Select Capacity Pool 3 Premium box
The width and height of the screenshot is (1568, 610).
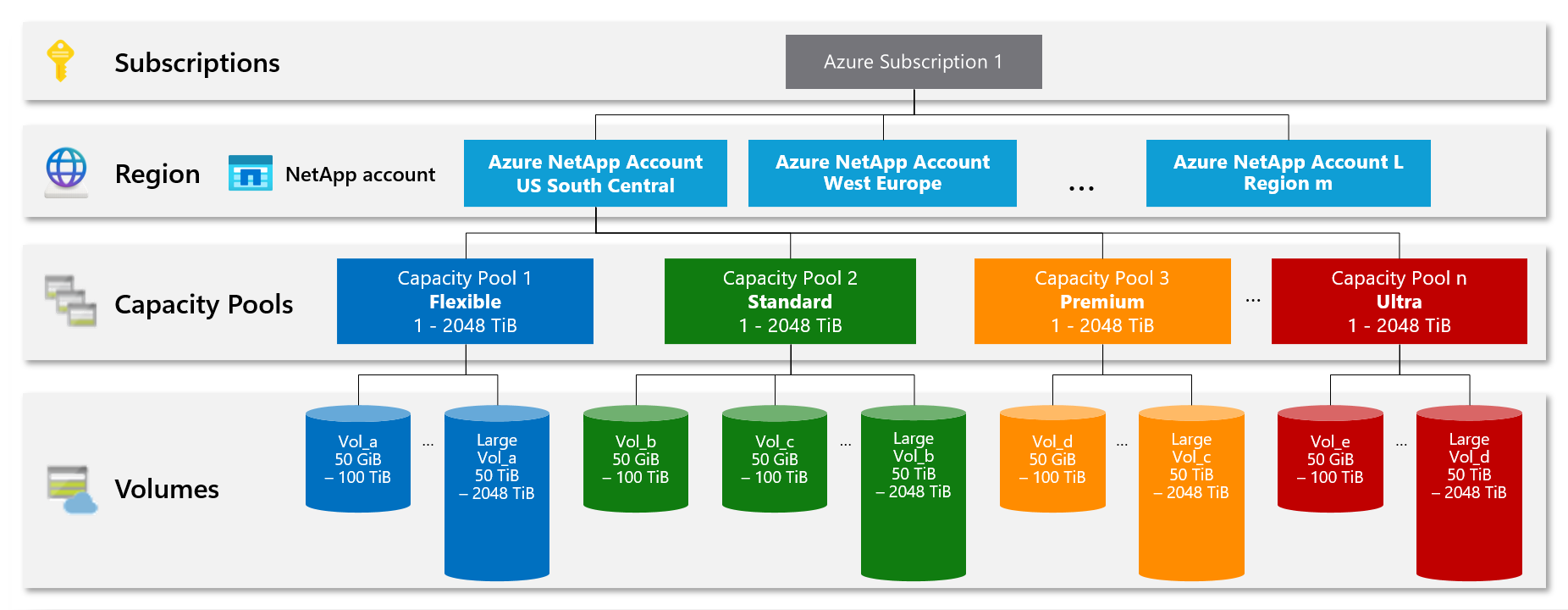pyautogui.click(x=1102, y=302)
